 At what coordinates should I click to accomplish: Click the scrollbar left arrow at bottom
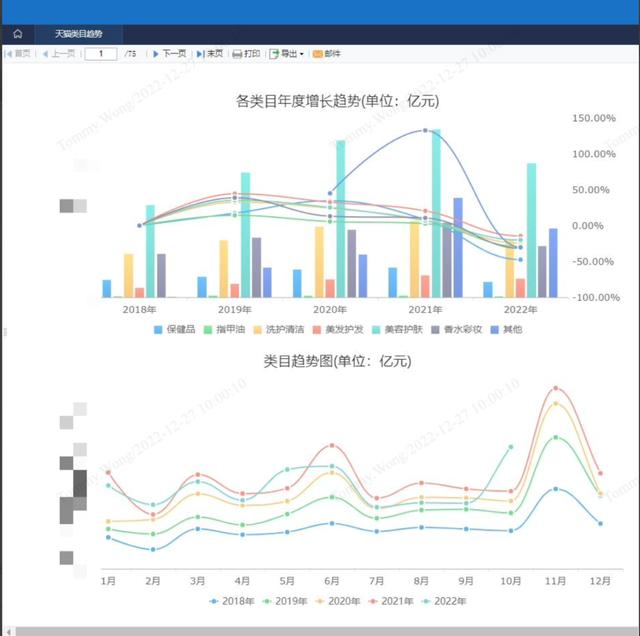9,632
